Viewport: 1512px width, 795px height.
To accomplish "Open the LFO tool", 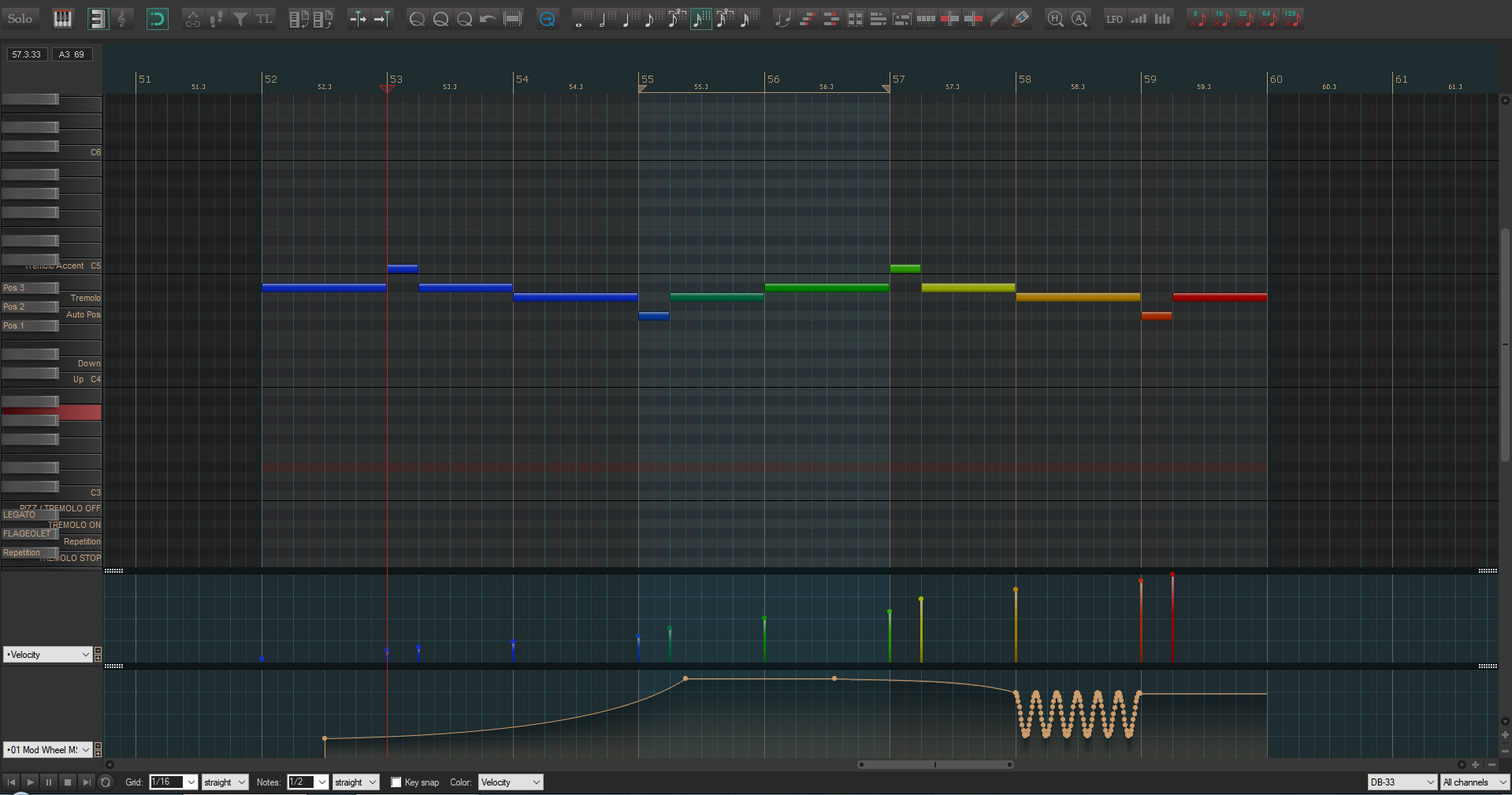I will (x=1114, y=18).
